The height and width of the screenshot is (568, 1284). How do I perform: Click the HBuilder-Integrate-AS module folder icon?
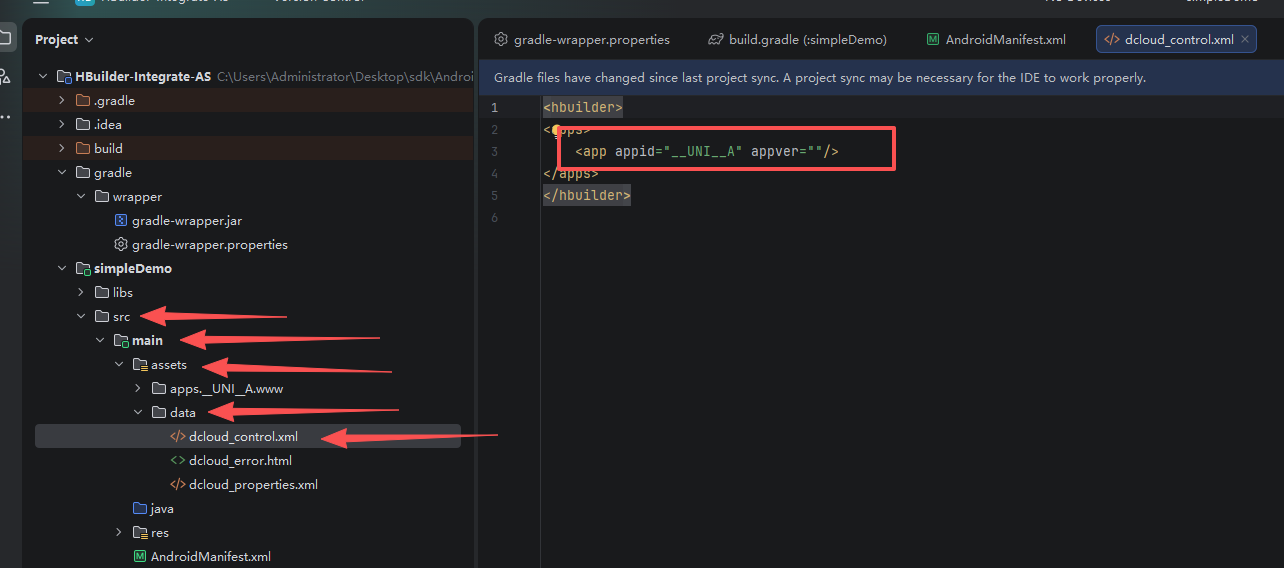pos(64,76)
